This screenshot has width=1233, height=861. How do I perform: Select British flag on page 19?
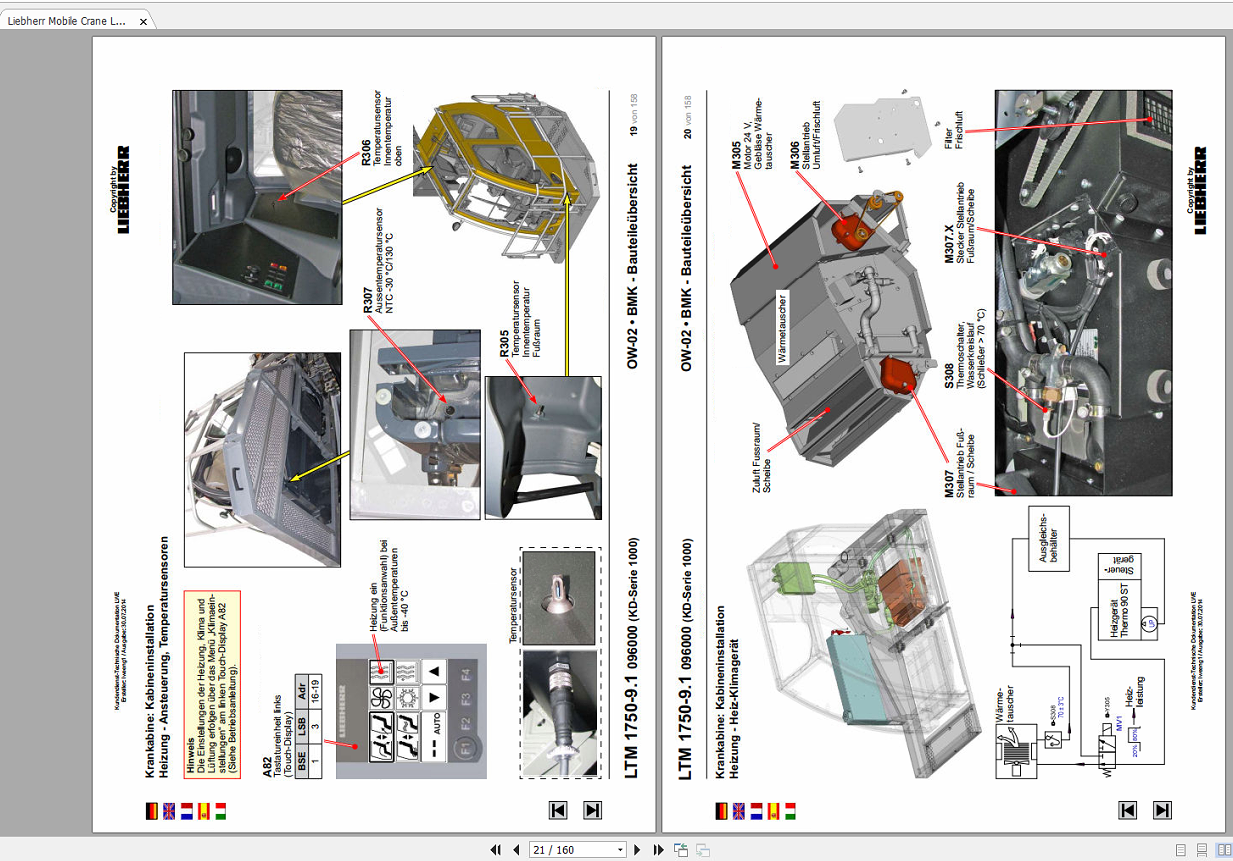[169, 810]
